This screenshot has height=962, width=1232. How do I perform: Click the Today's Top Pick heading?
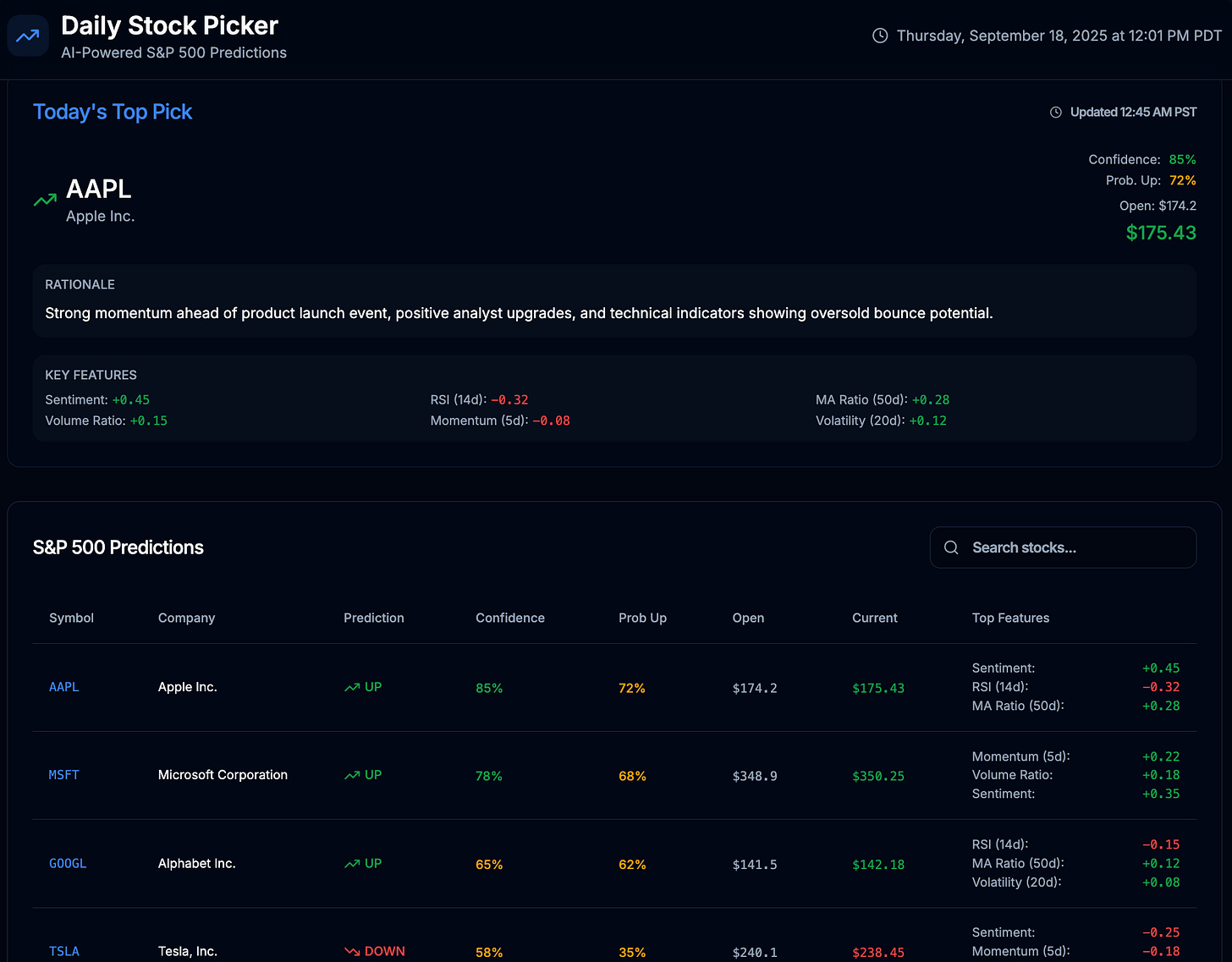coord(113,112)
